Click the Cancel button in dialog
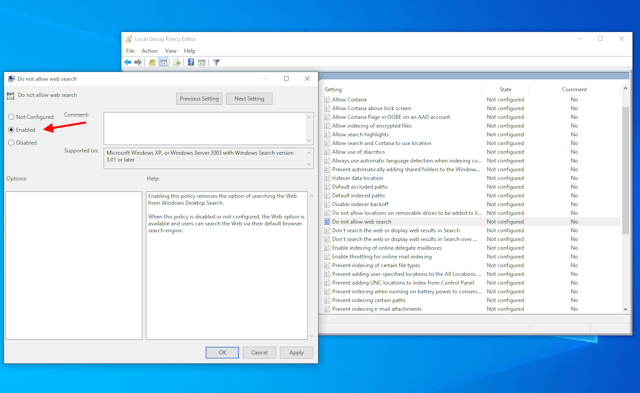640x393 pixels. [259, 353]
